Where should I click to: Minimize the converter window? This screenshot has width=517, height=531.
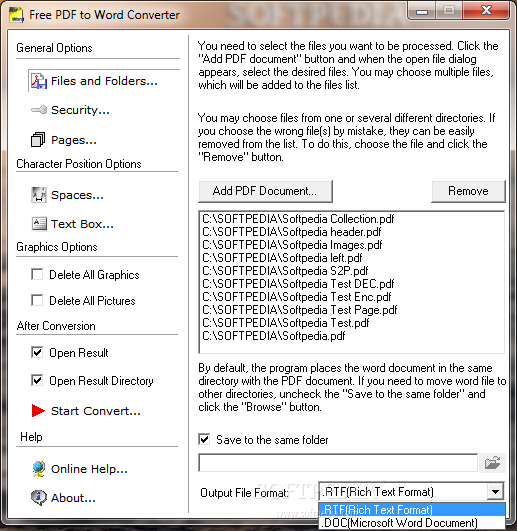coord(422,11)
